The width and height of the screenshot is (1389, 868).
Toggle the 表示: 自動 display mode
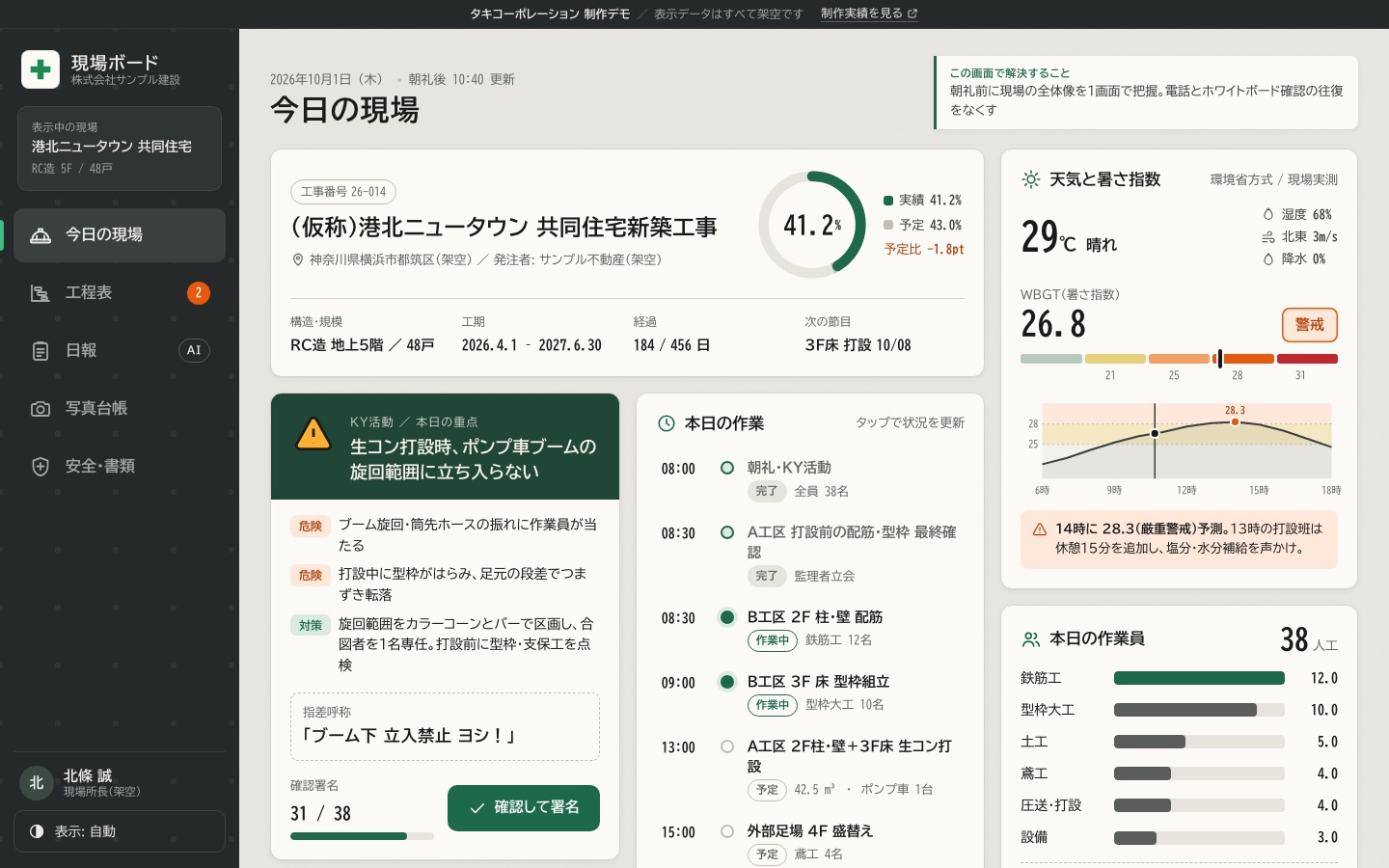point(120,831)
